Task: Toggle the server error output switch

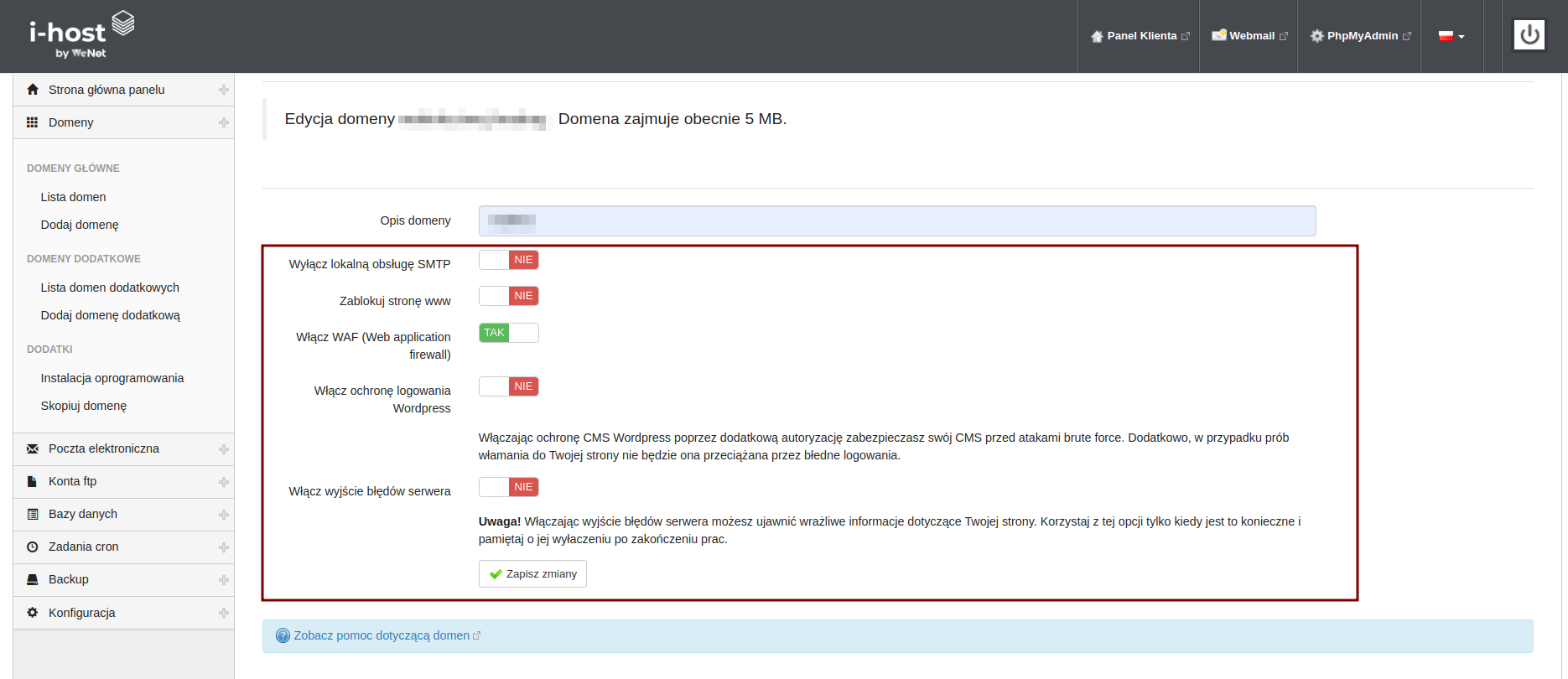Action: tap(508, 487)
